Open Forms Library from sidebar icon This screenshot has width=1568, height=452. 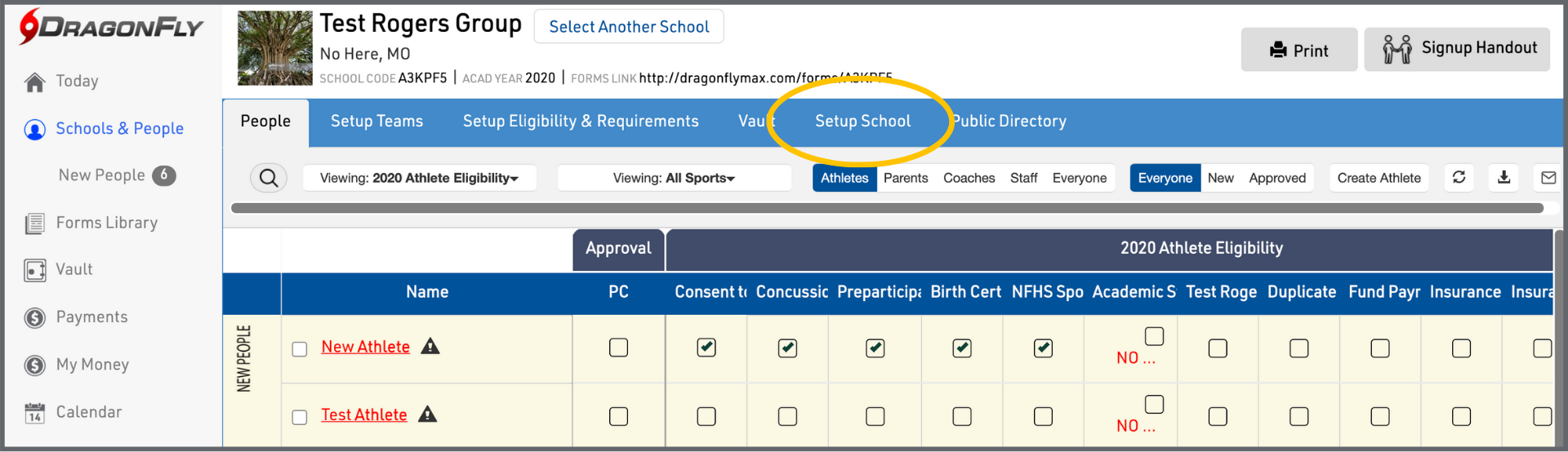coord(35,224)
